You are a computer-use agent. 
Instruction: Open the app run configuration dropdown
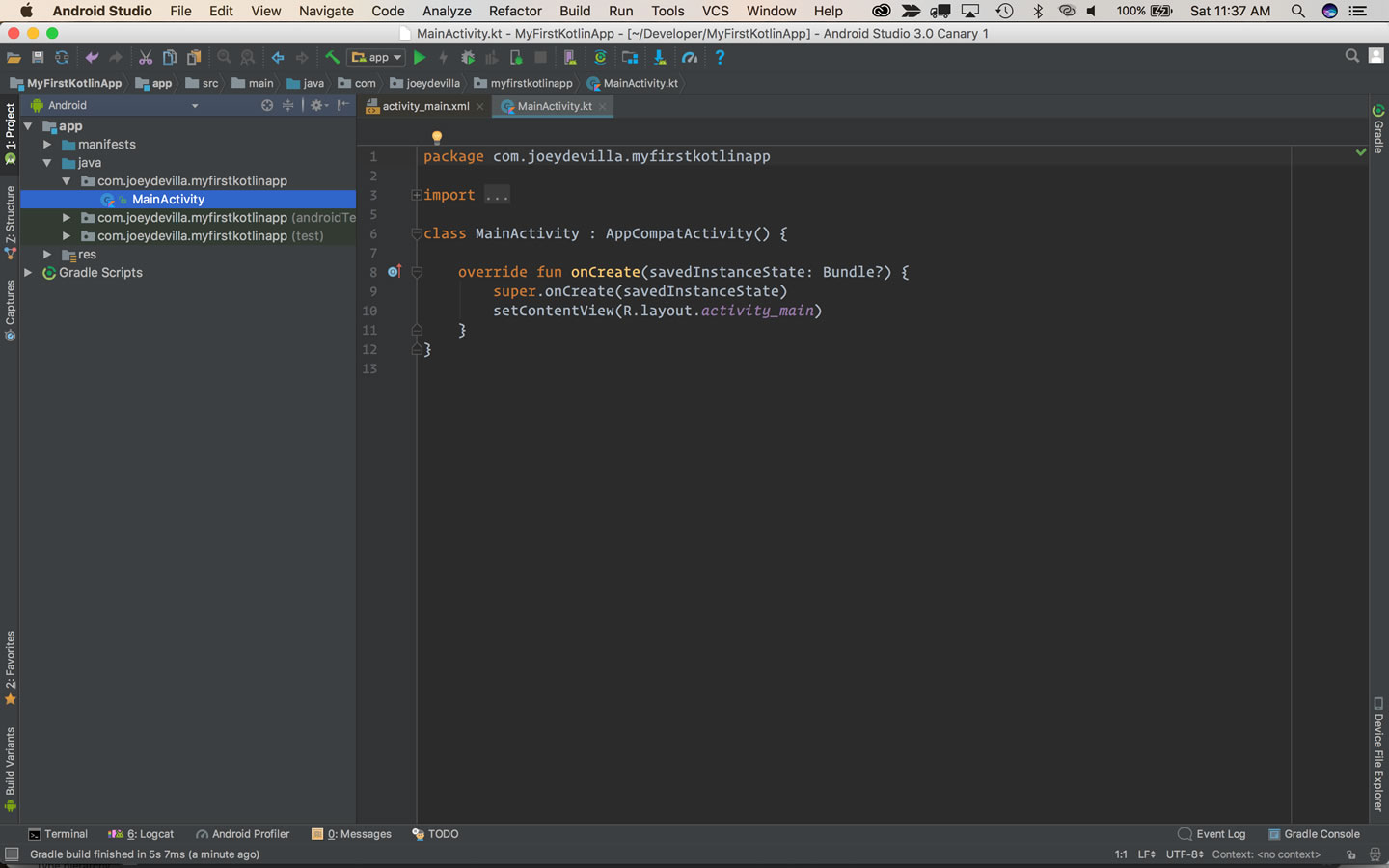377,58
